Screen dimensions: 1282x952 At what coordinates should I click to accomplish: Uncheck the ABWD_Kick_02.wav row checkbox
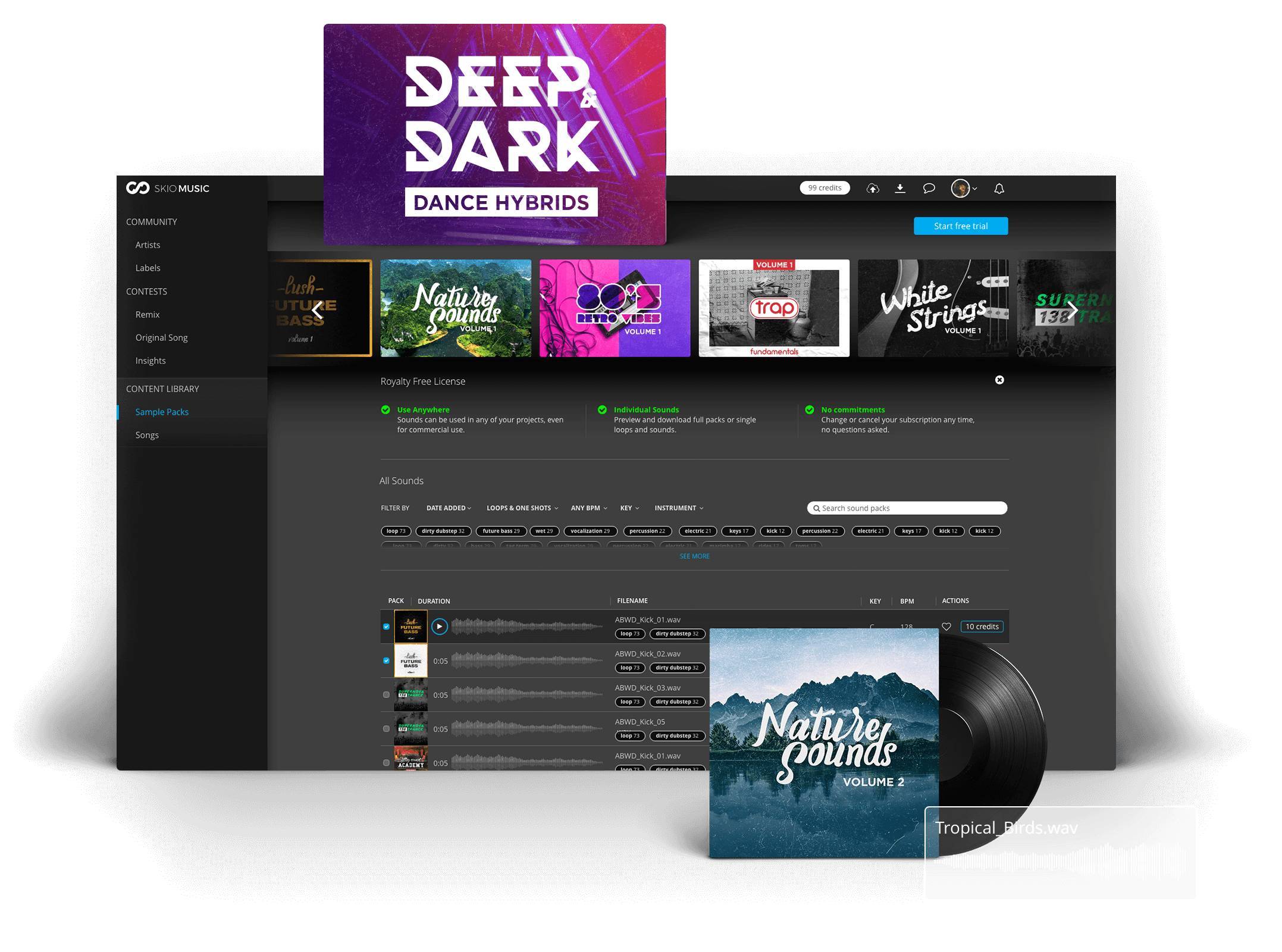[386, 660]
